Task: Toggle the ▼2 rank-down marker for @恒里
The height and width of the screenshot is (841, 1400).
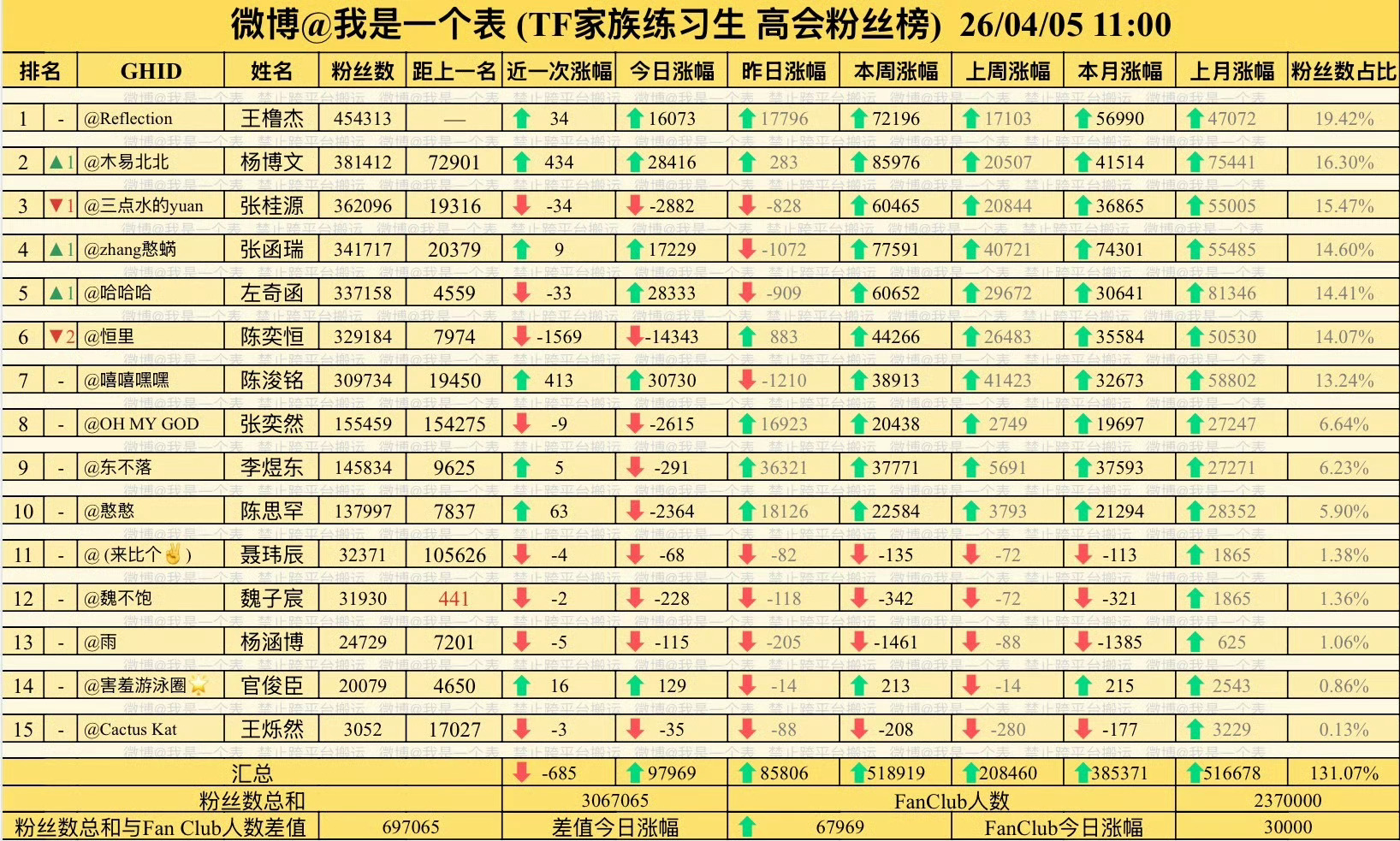Action: click(59, 336)
